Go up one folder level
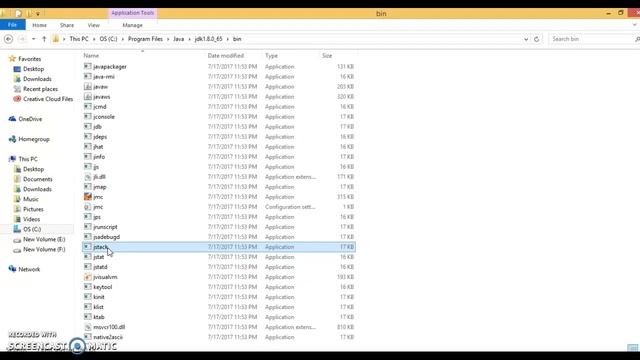 44,39
